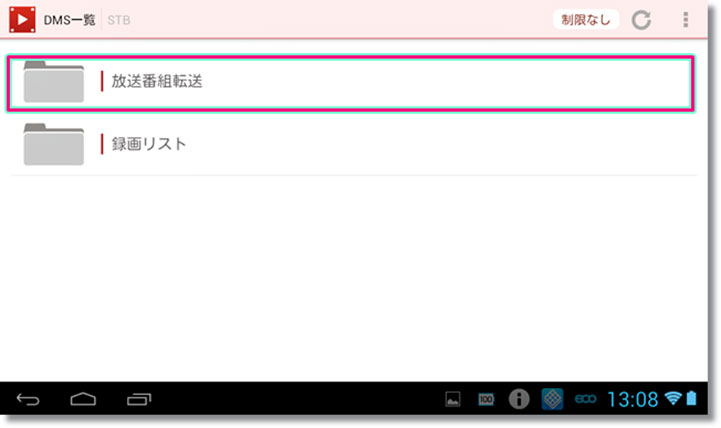The image size is (721, 428).
Task: Open the 放送番組転送 folder row
Action: pyautogui.click(x=350, y=83)
